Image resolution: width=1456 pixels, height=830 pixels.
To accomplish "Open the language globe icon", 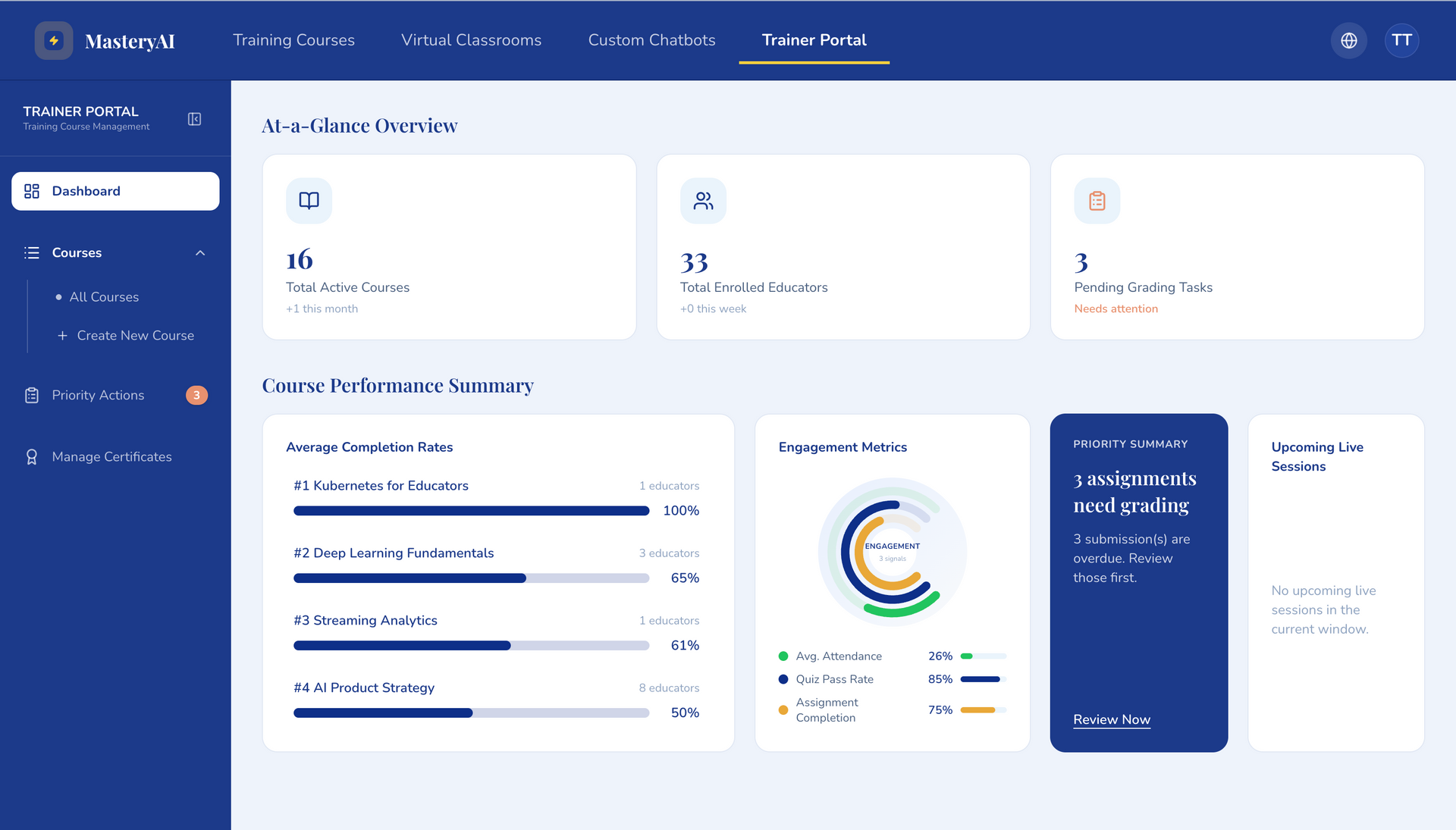I will pyautogui.click(x=1348, y=40).
